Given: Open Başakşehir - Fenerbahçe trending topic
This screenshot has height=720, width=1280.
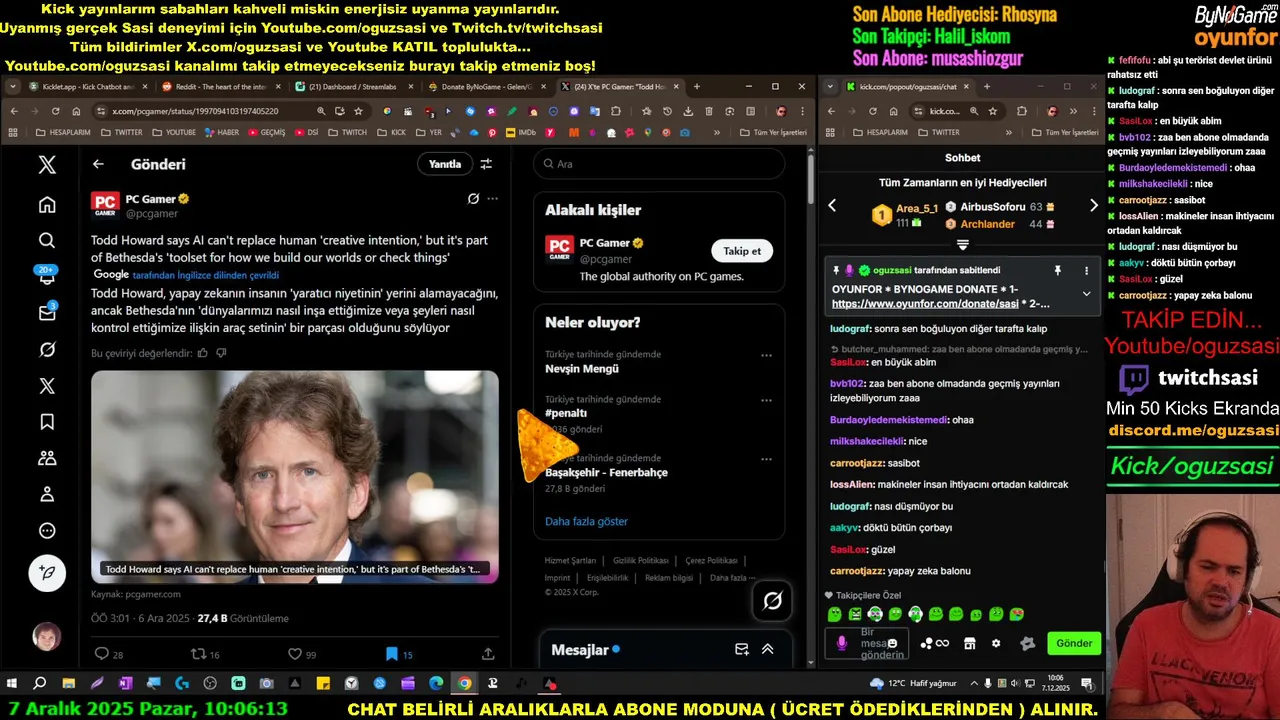Looking at the screenshot, I should [606, 472].
